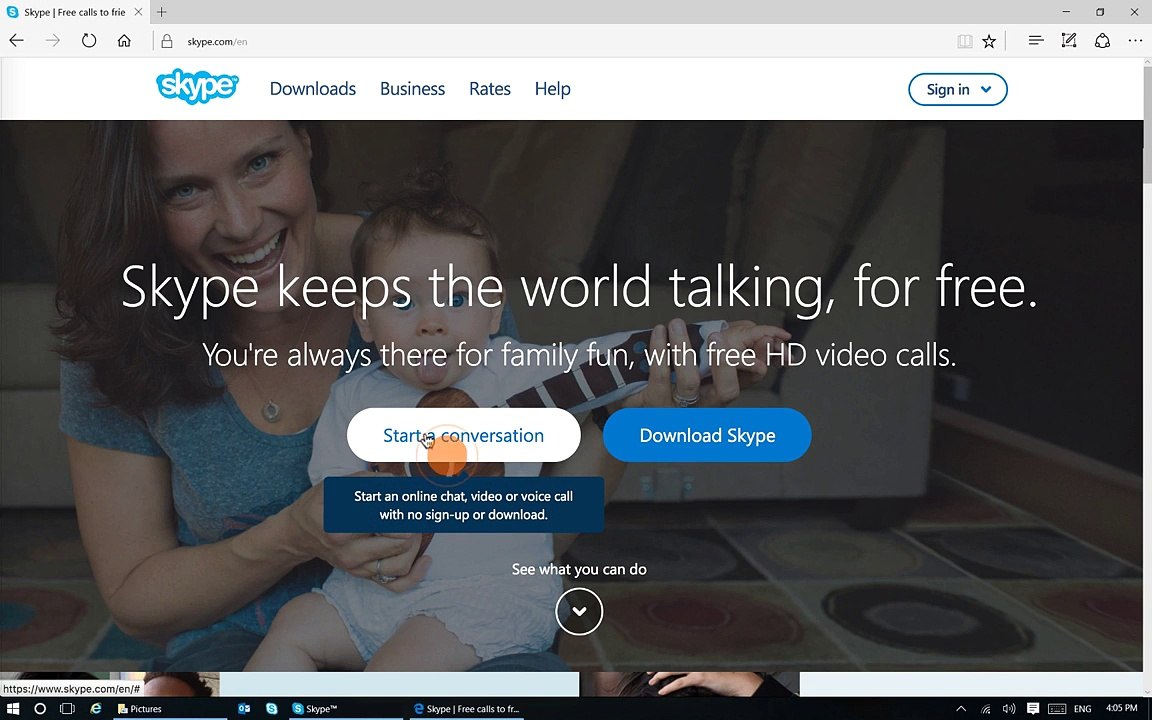This screenshot has height=720, width=1152.
Task: Click the scrollbar down arrow
Action: (x=1147, y=690)
